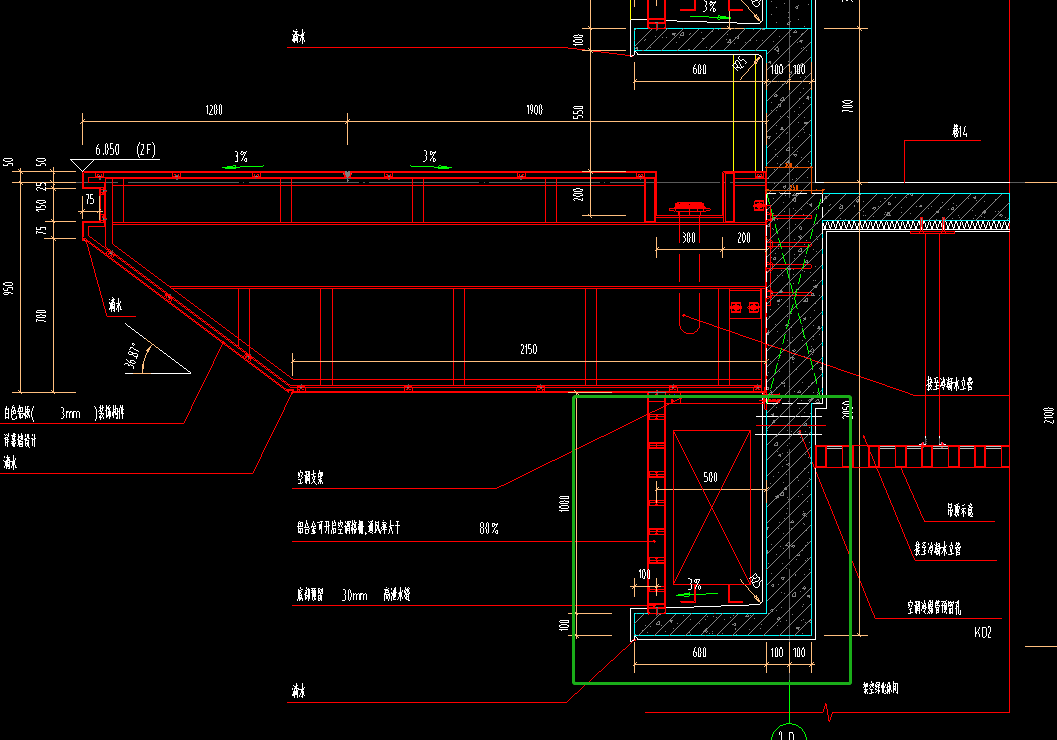This screenshot has height=740, width=1057.
Task: Click the 白色铝板 material note
Action: [19, 412]
